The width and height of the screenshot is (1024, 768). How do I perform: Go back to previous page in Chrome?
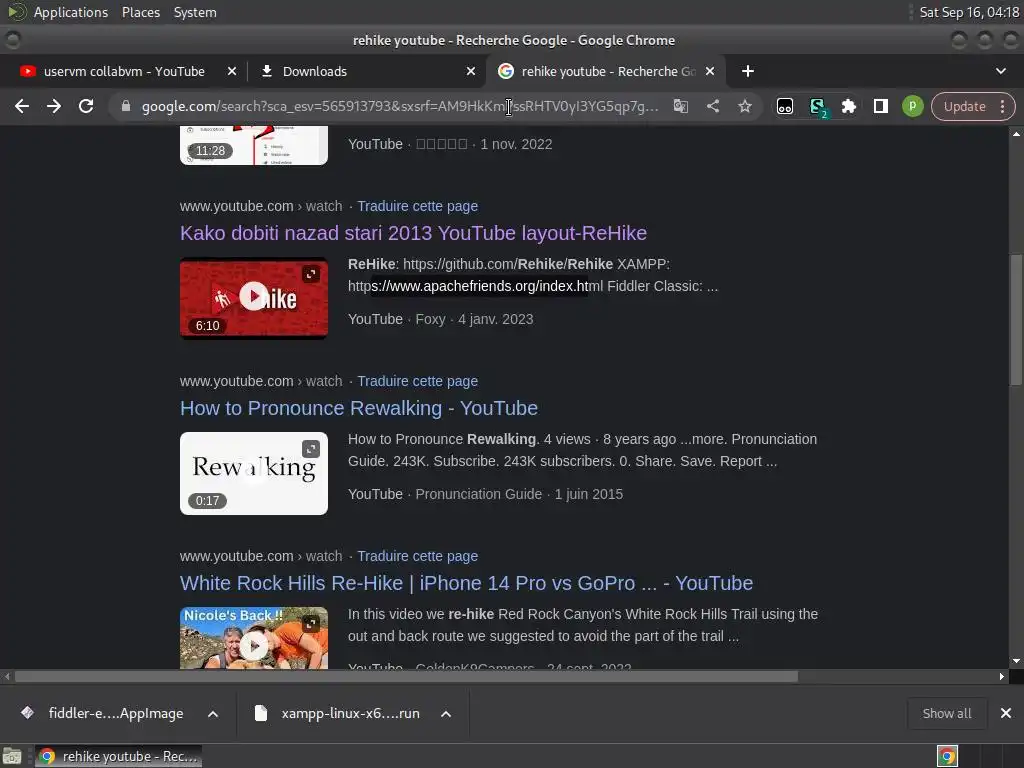pos(22,106)
